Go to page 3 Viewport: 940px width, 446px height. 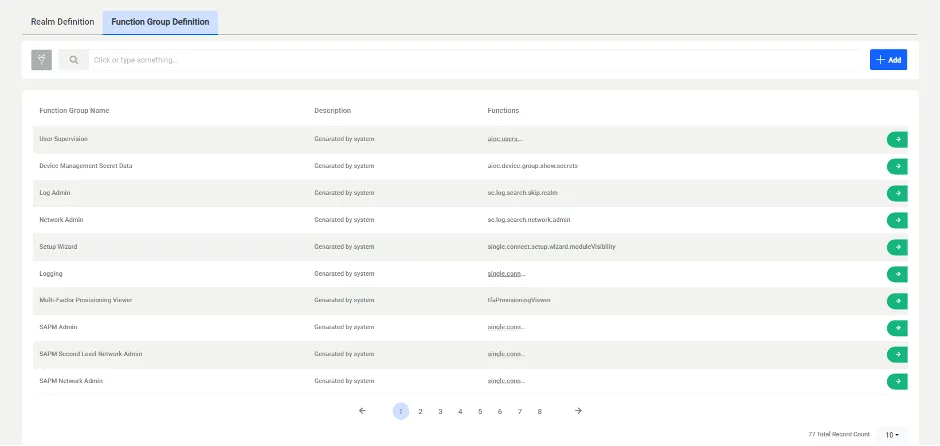440,411
